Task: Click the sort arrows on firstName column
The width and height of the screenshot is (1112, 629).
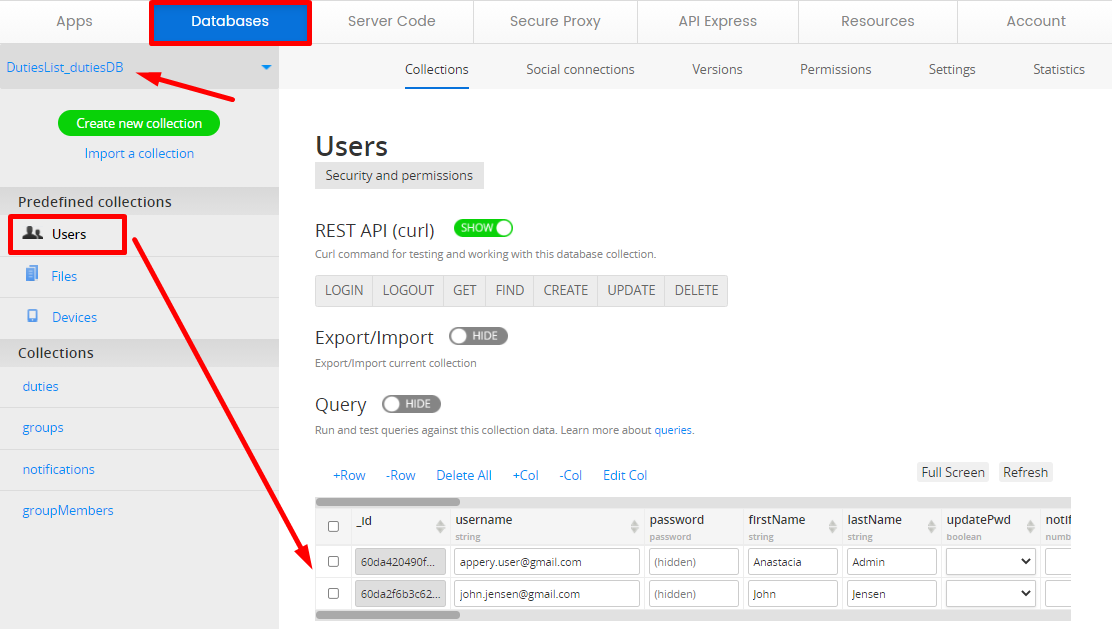Action: click(833, 526)
